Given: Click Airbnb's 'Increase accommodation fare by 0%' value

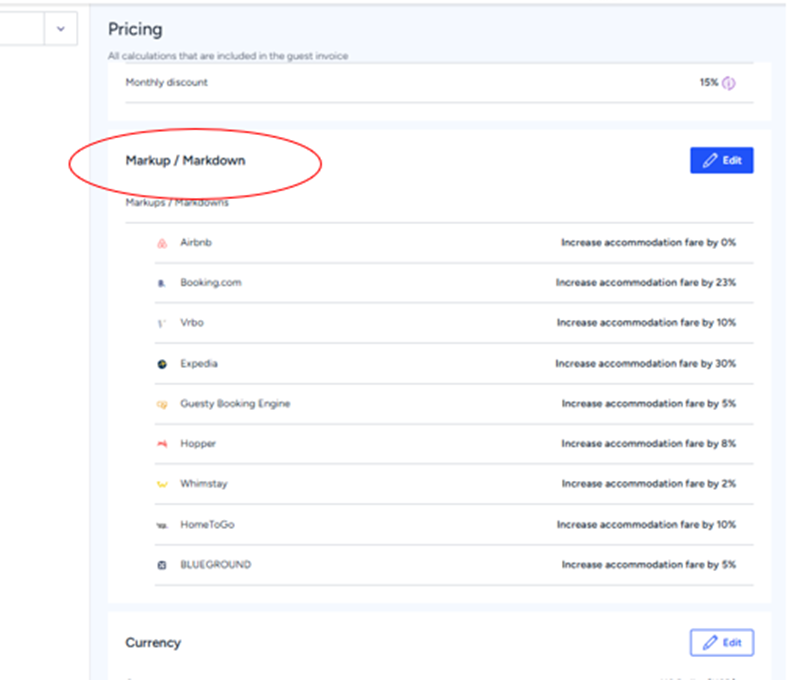Looking at the screenshot, I should 649,243.
